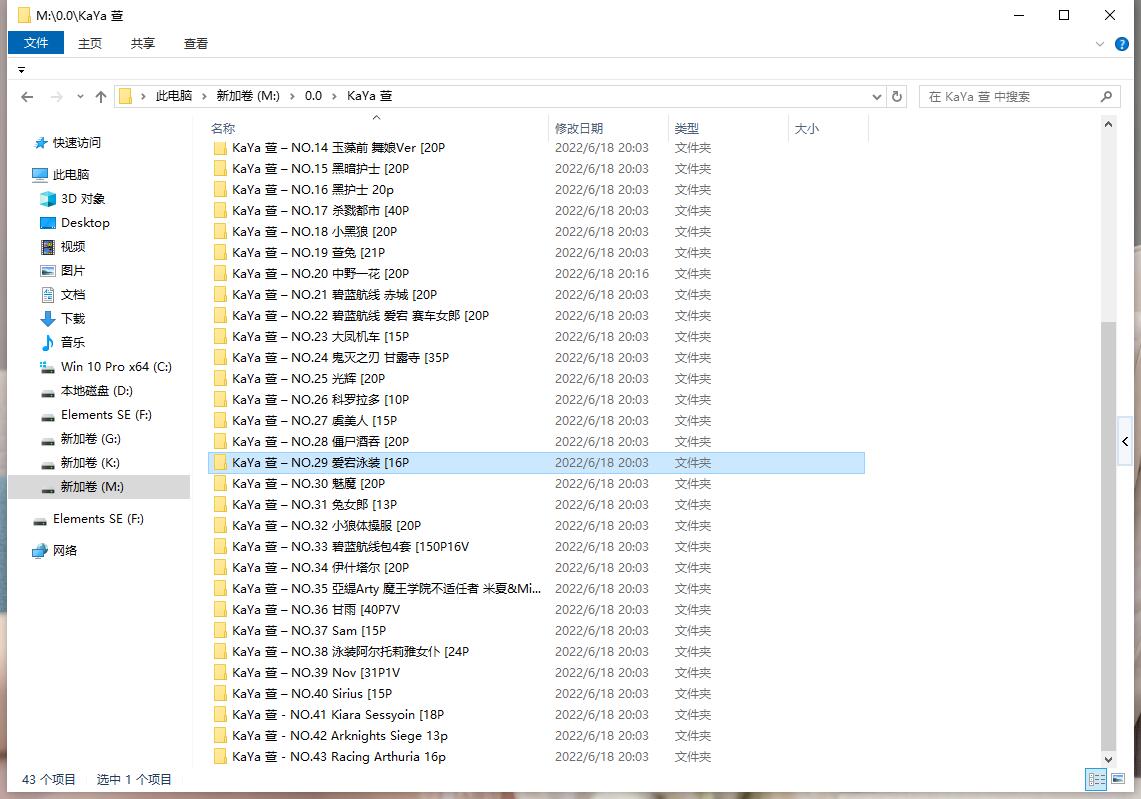The image size is (1141, 799).
Task: Go back with the left arrow
Action: point(27,96)
